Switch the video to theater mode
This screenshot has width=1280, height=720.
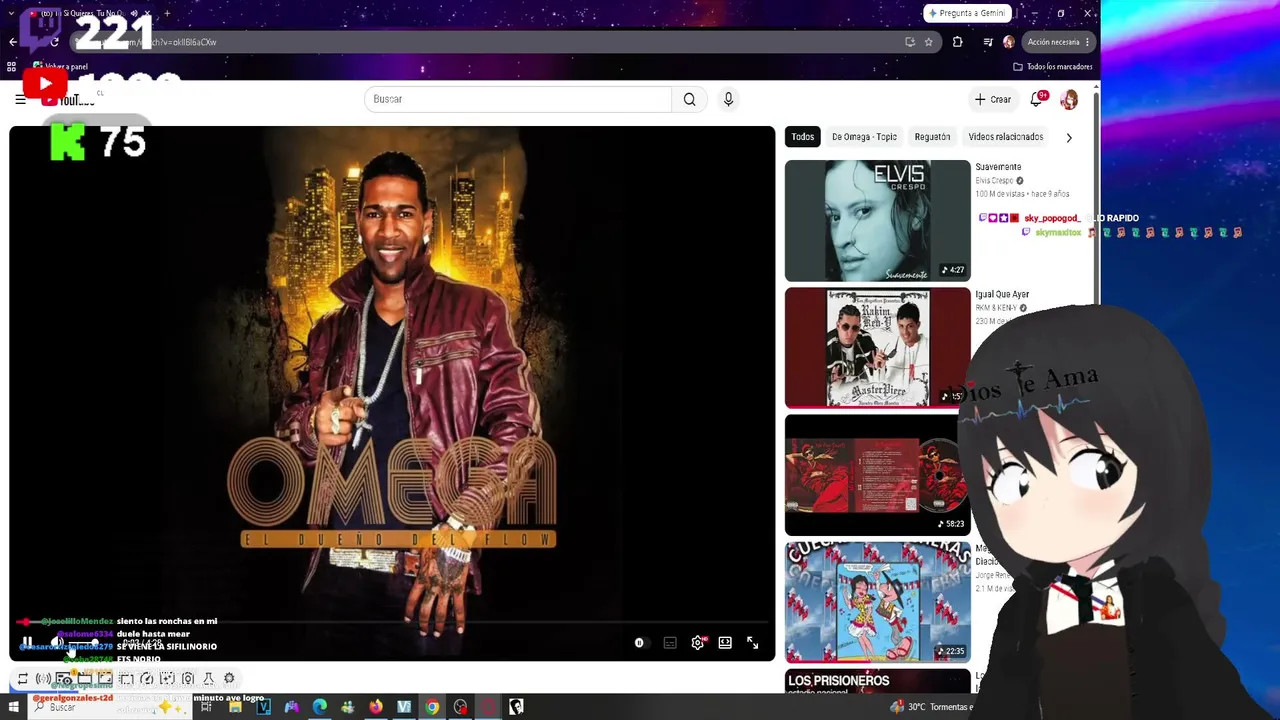[725, 643]
